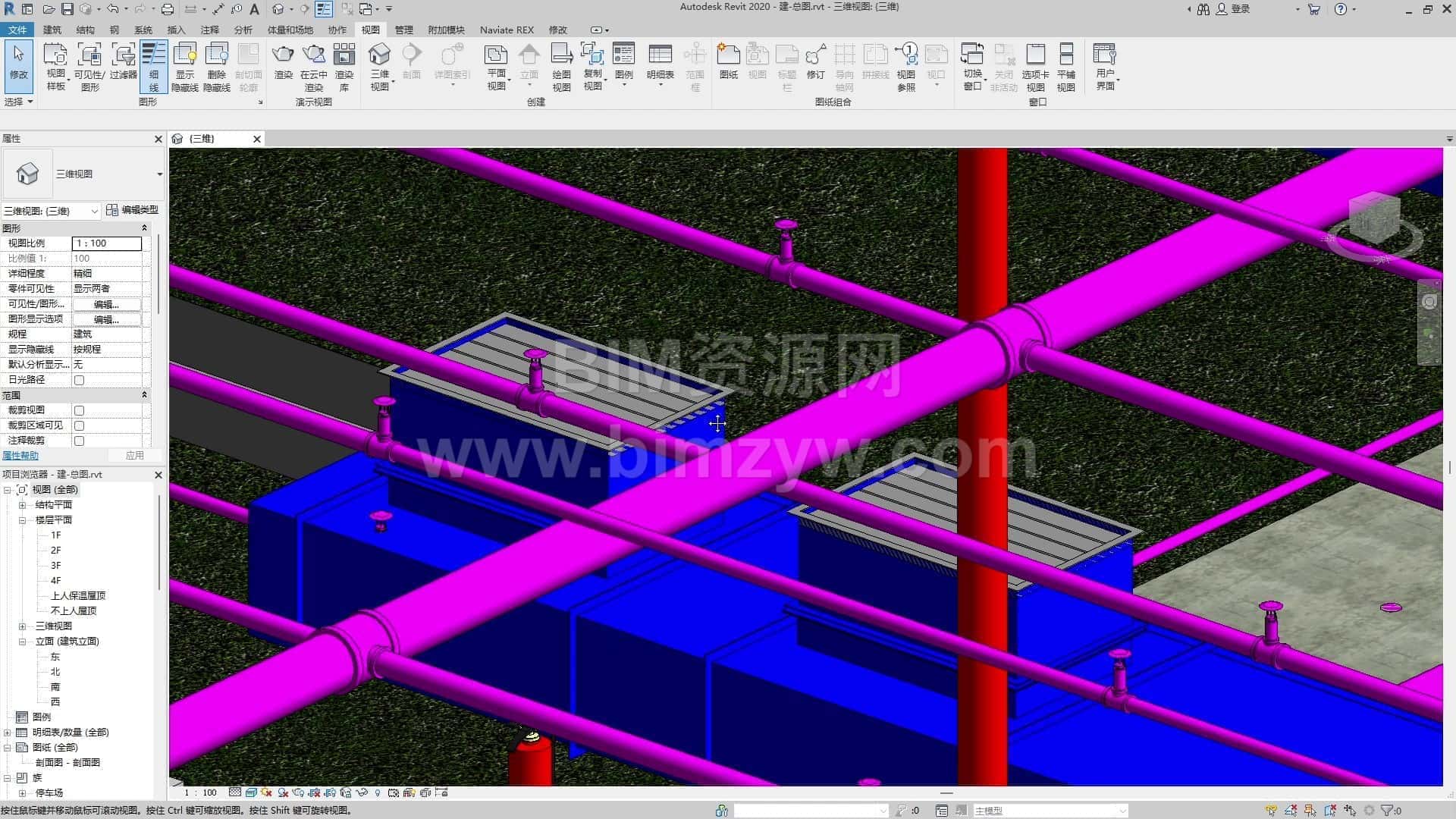Open the 选择 panel dropdown
The height and width of the screenshot is (819, 1456).
pos(19,102)
